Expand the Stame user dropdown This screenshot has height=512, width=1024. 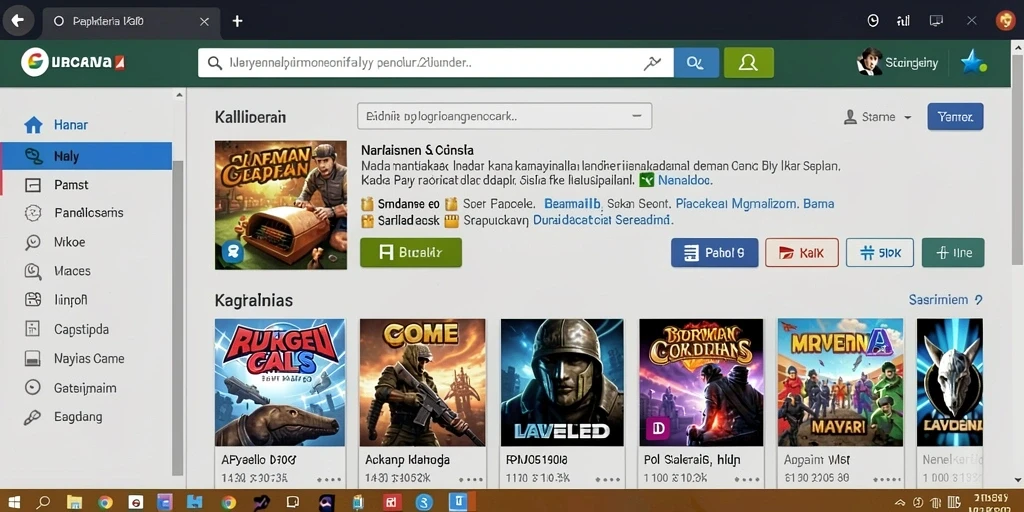click(x=878, y=117)
